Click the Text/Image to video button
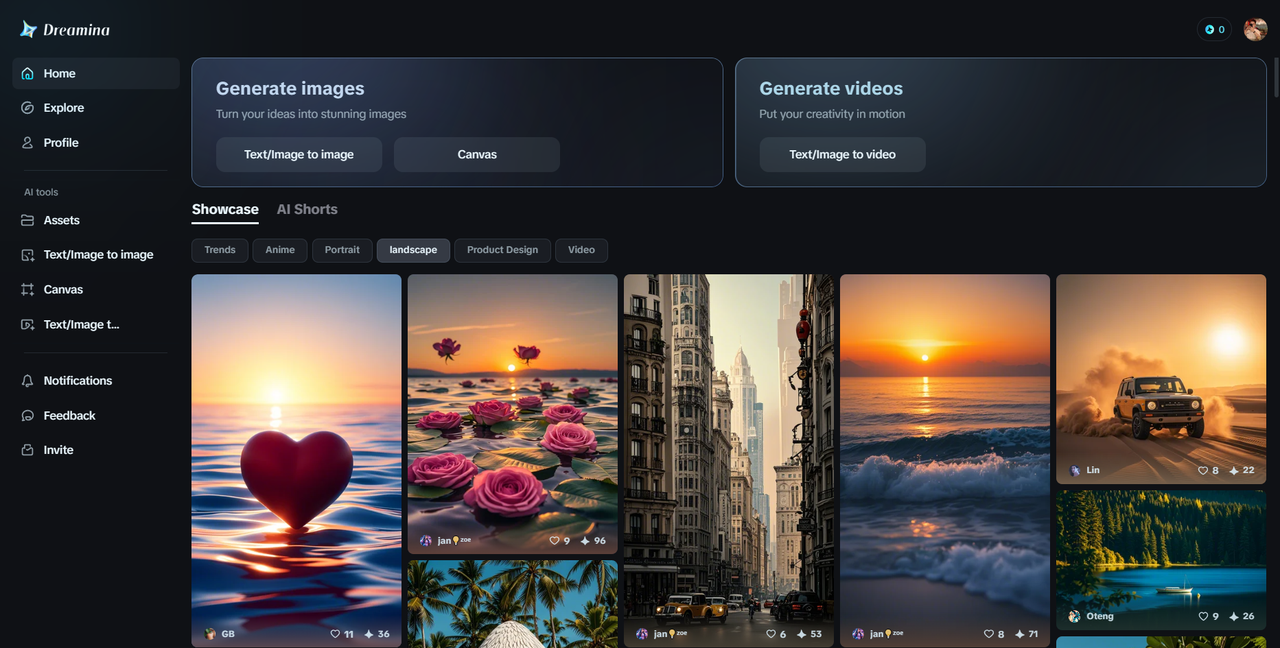This screenshot has width=1280, height=648. click(x=842, y=155)
